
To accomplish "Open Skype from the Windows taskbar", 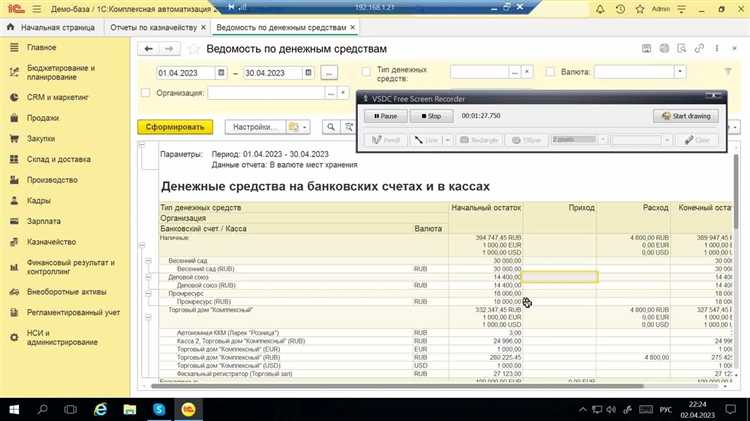I will click(158, 408).
